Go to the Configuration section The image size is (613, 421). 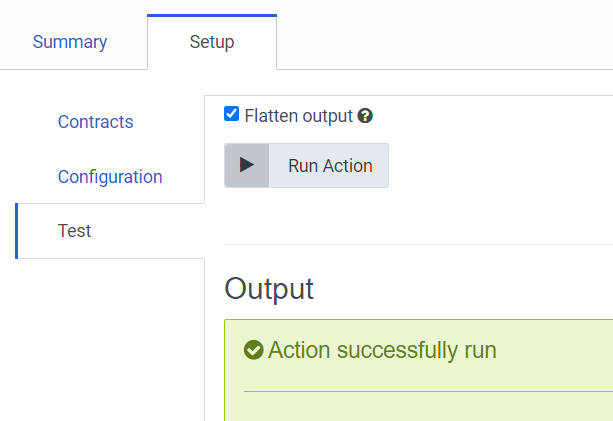point(110,177)
